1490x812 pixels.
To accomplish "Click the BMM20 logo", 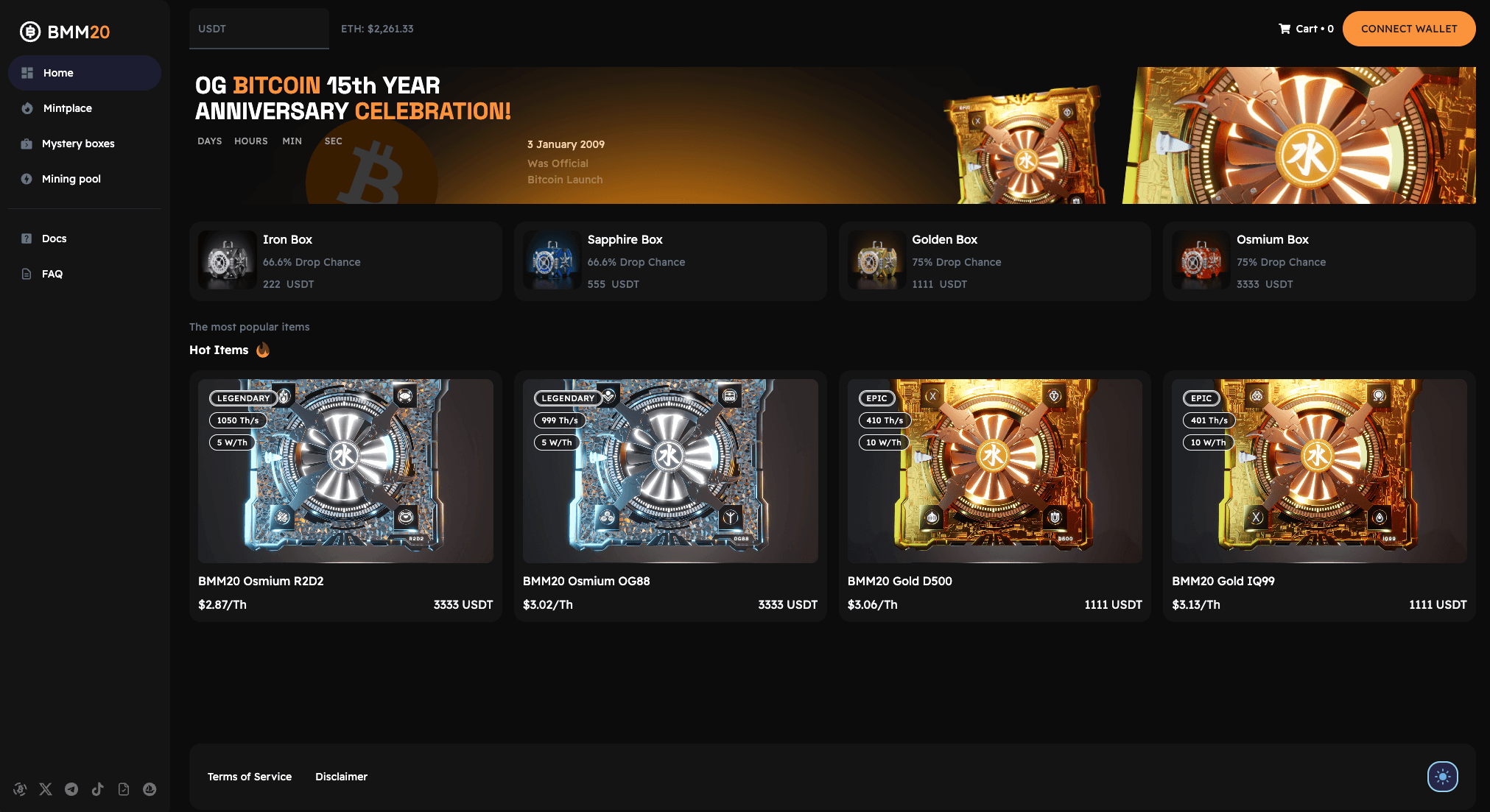I will click(x=65, y=32).
